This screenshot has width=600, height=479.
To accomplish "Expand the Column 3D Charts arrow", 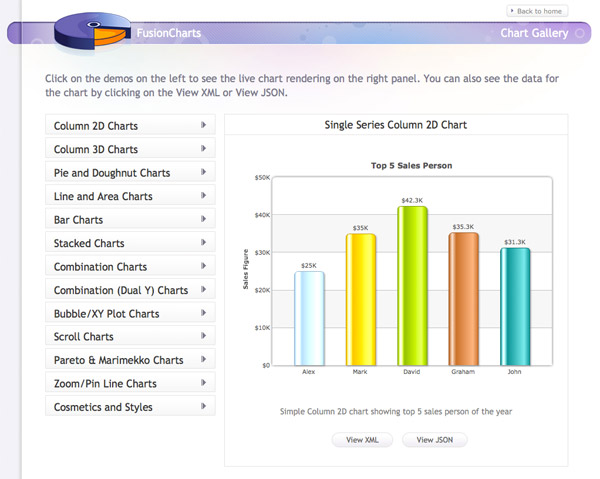I will coord(204,149).
